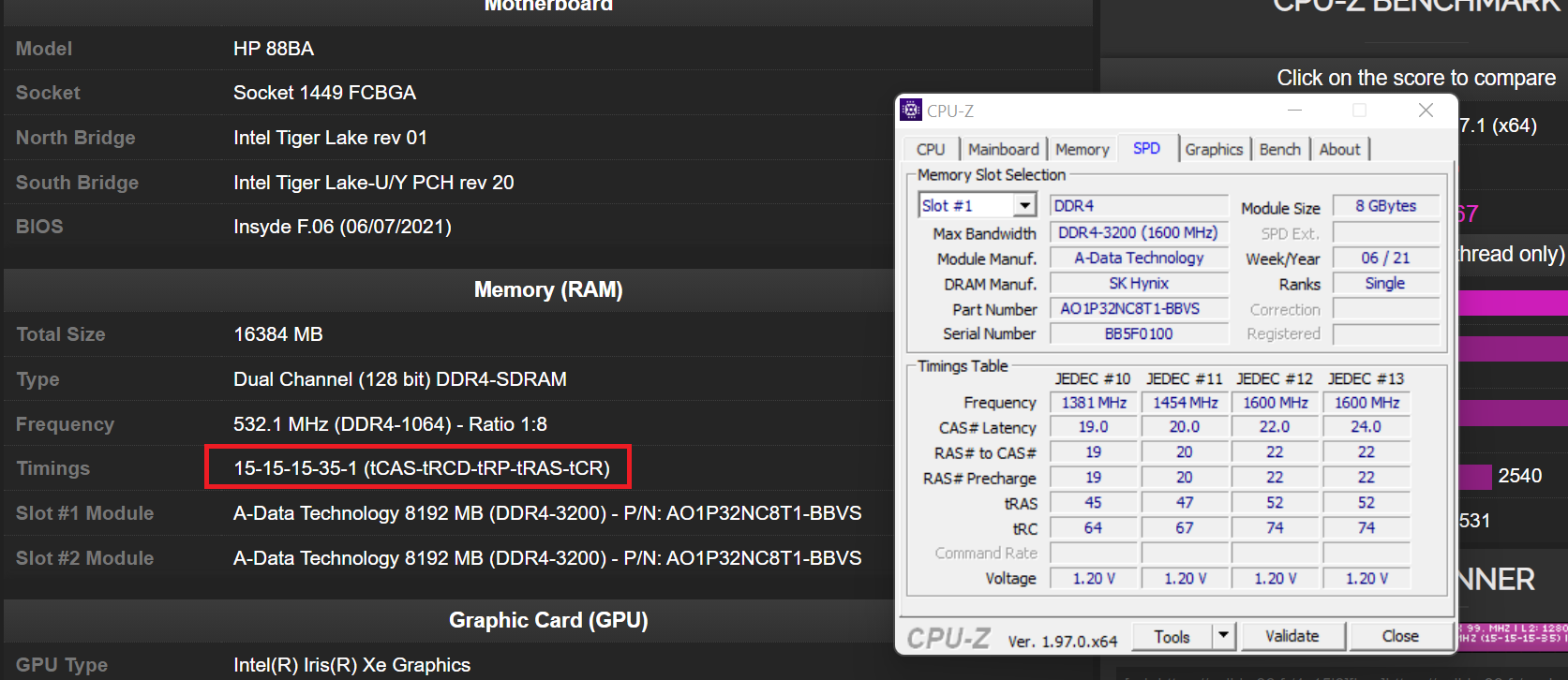
Task: Click the part number AO1P32NC8T1-BBVS in CPU-Z
Action: click(1139, 308)
